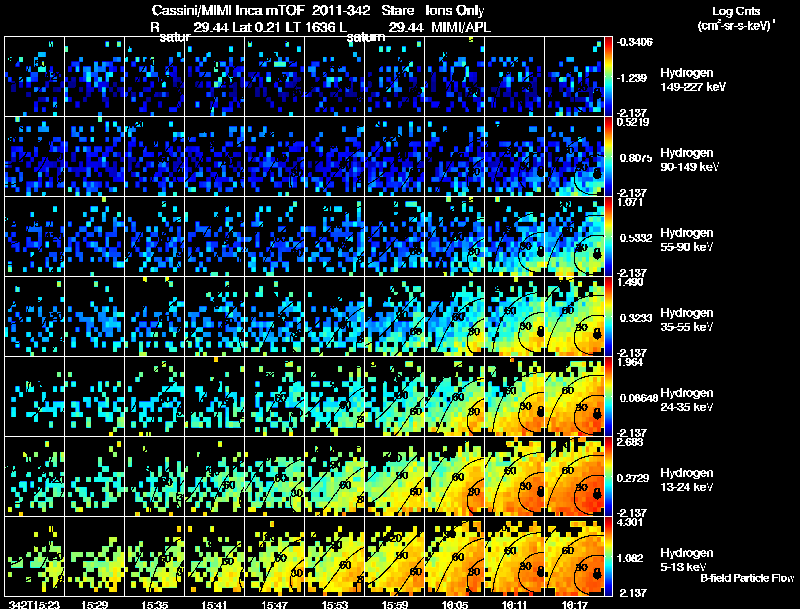Click the Log Cnts units heading
Viewport: 800px width, 609px height.
[736, 18]
